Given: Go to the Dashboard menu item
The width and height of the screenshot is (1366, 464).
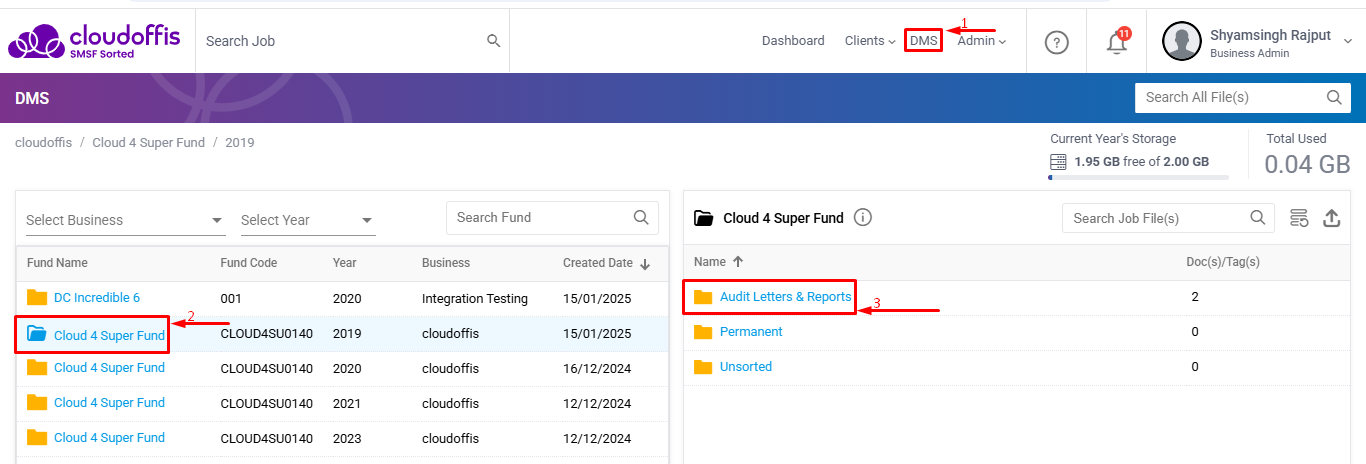Looking at the screenshot, I should 793,41.
